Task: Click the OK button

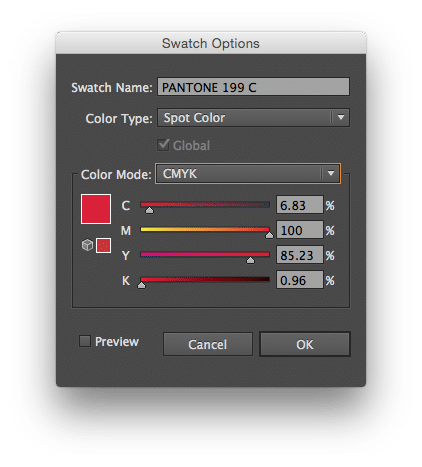Action: coord(305,344)
